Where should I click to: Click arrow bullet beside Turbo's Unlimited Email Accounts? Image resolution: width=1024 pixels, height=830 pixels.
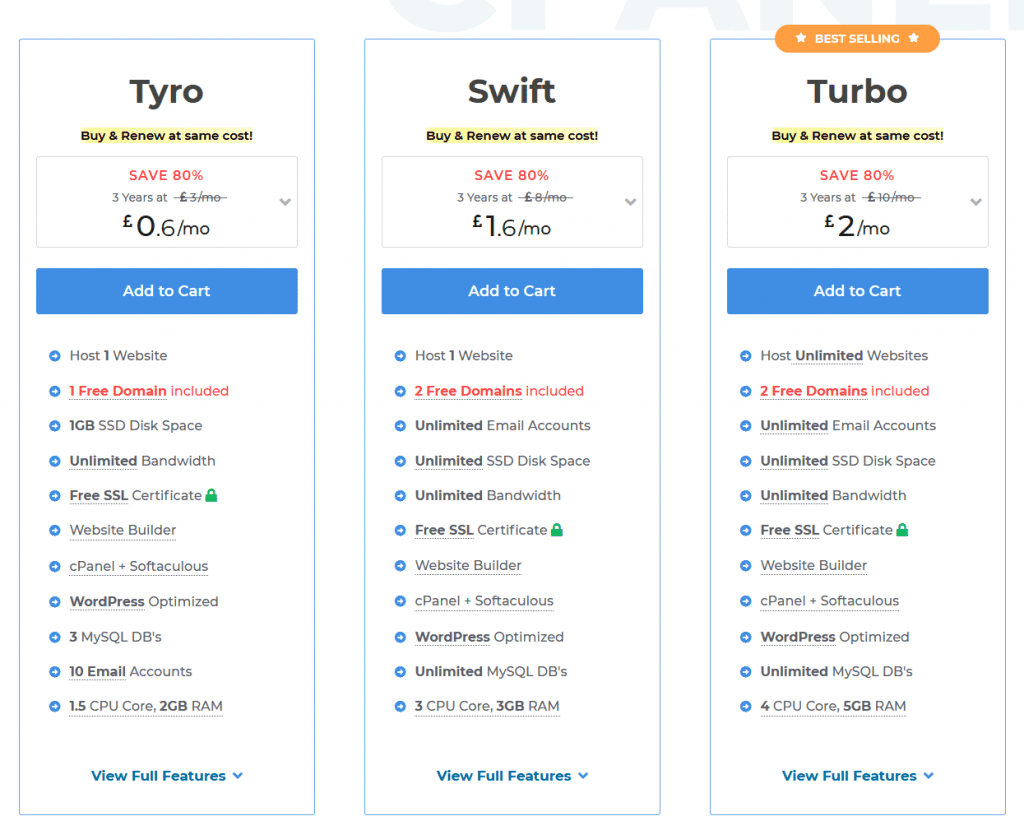(x=746, y=426)
